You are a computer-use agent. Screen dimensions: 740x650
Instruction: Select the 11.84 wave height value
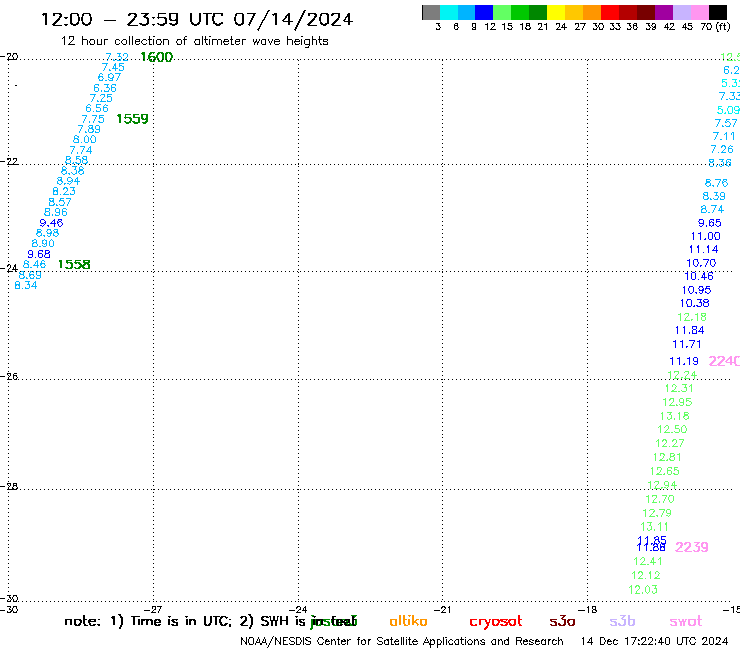point(690,330)
